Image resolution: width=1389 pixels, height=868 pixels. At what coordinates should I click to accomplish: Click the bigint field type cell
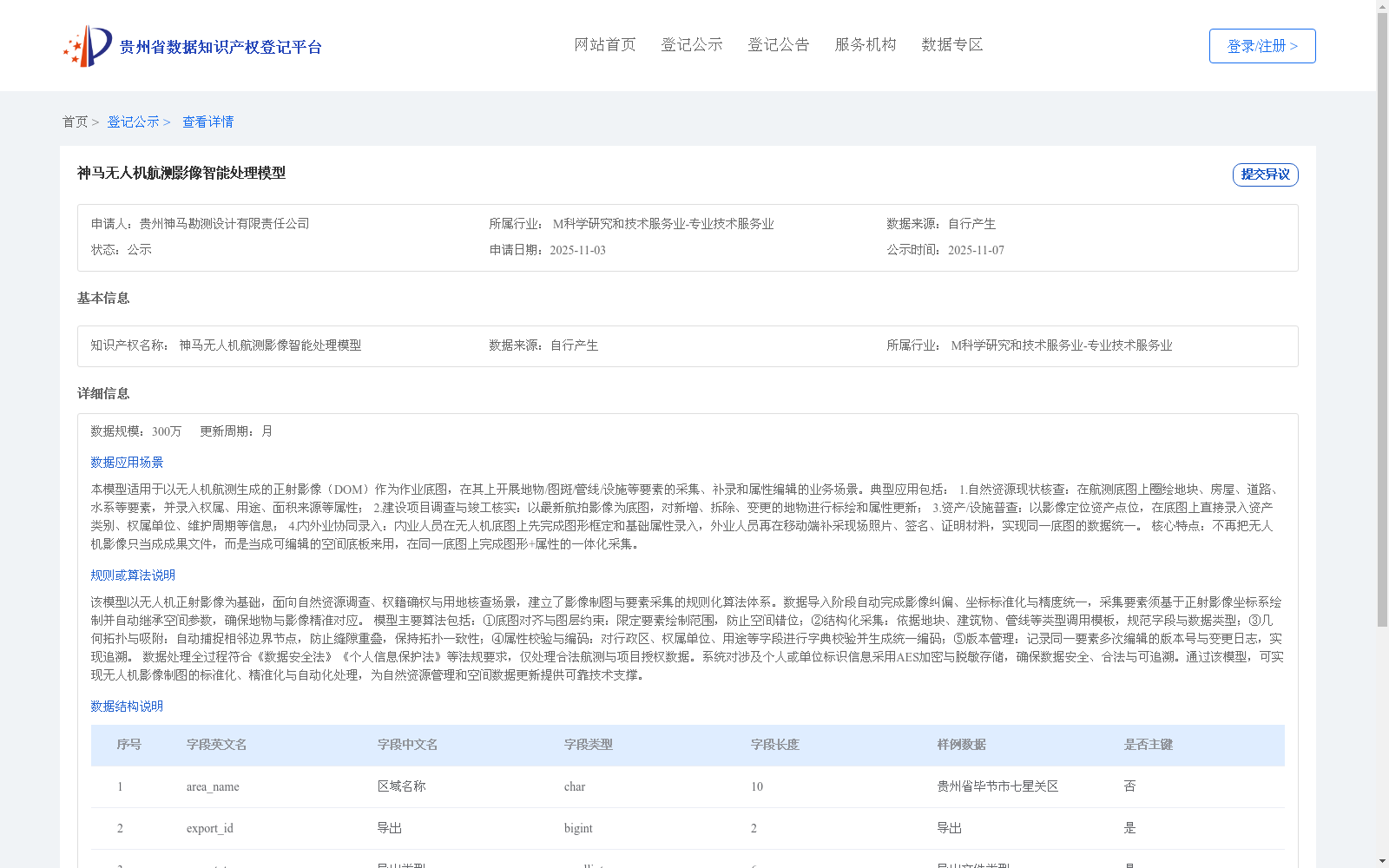(x=578, y=829)
